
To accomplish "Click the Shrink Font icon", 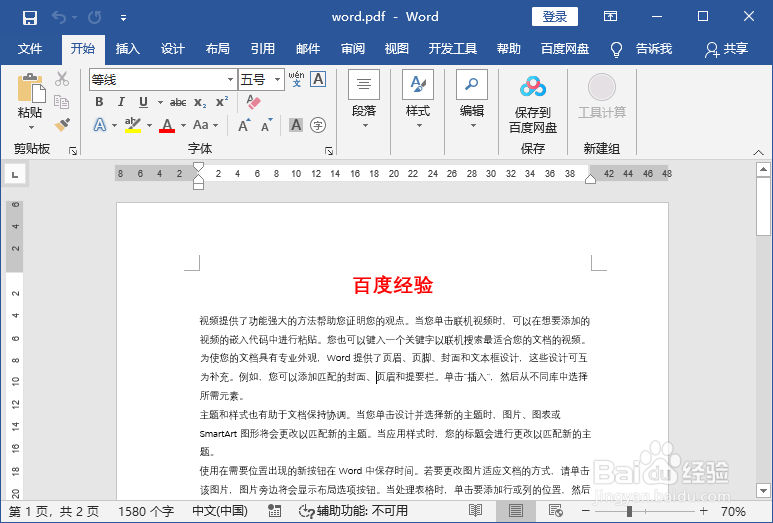I will 267,125.
